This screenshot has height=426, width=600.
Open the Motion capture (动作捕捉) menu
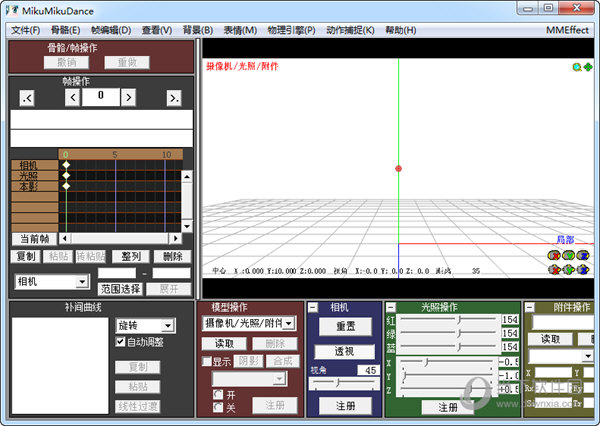[350, 30]
